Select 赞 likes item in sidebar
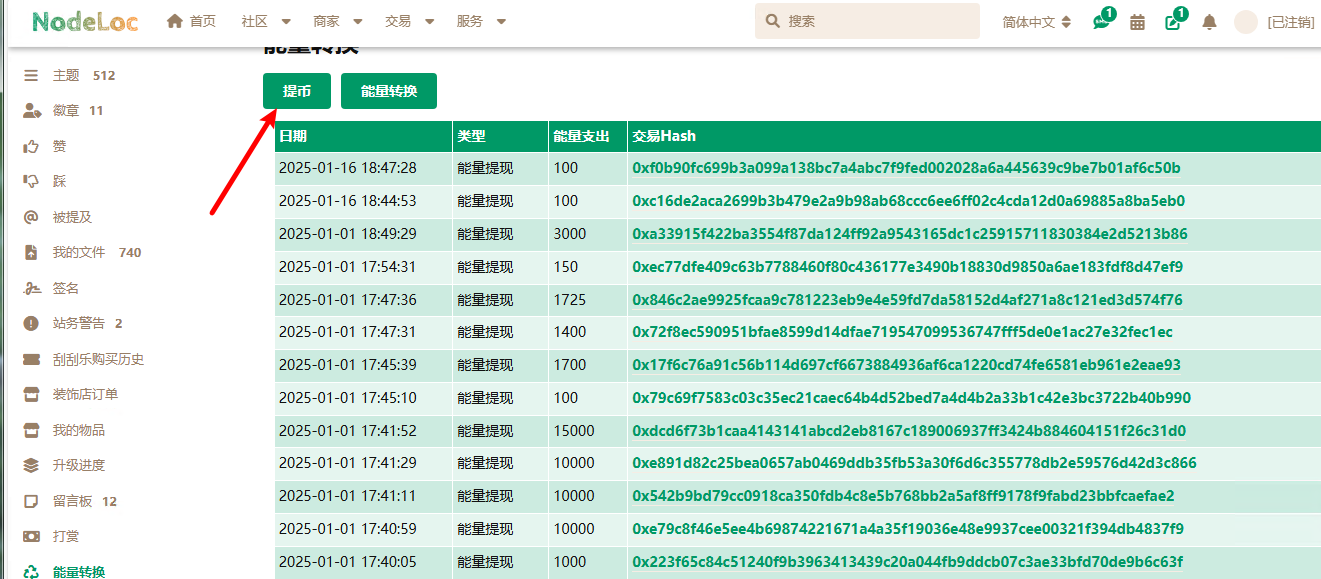Image resolution: width=1321 pixels, height=579 pixels. (59, 146)
